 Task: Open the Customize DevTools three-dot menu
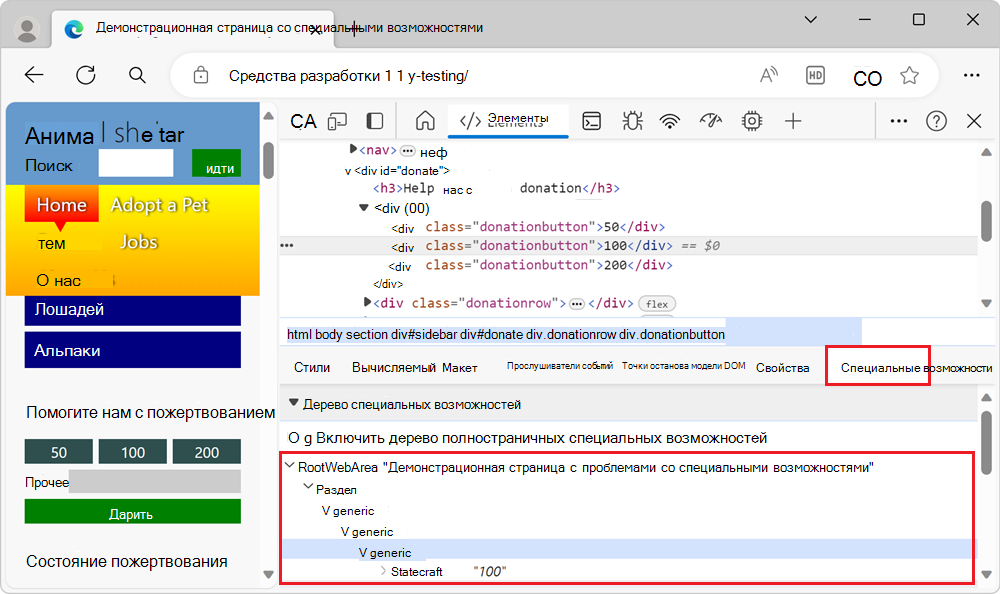[x=899, y=121]
